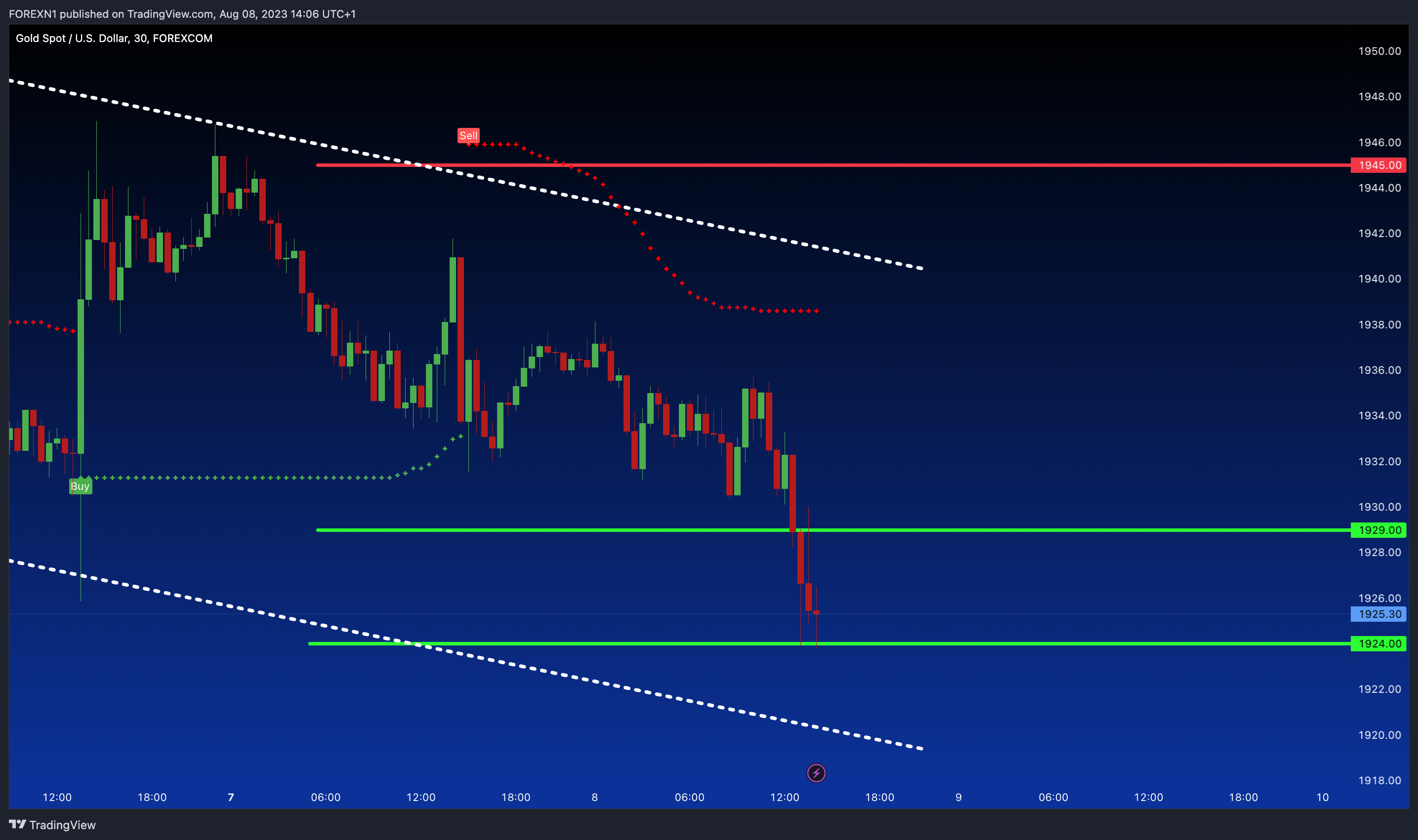The image size is (1418, 840).
Task: Select the green 1929.00 horizontal support line
Action: click(x=833, y=530)
